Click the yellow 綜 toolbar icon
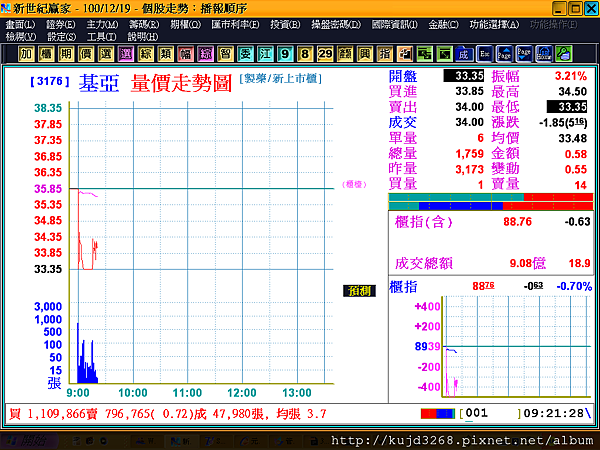This screenshot has height=450, width=600. click(x=145, y=54)
